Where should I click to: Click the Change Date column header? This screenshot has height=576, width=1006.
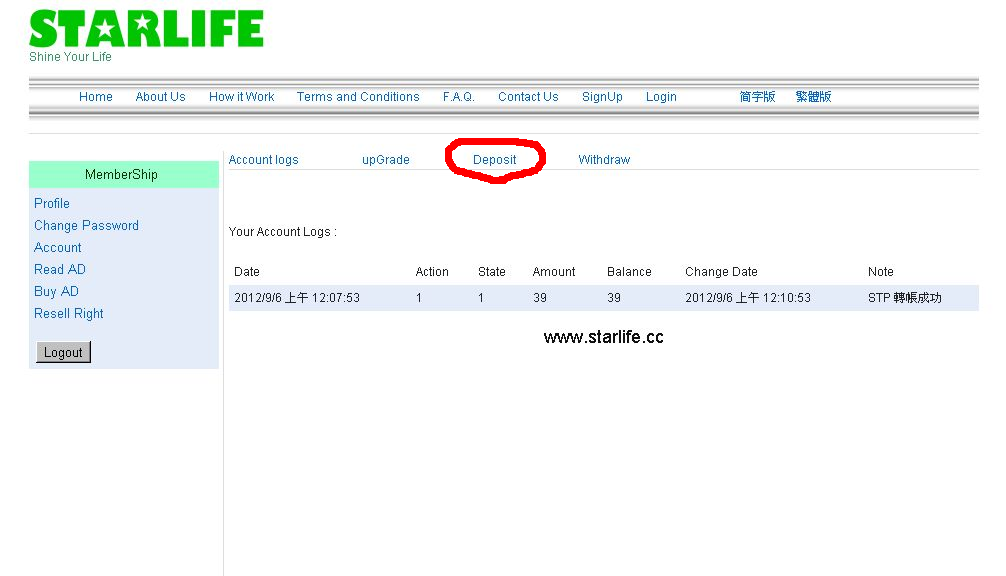[721, 272]
